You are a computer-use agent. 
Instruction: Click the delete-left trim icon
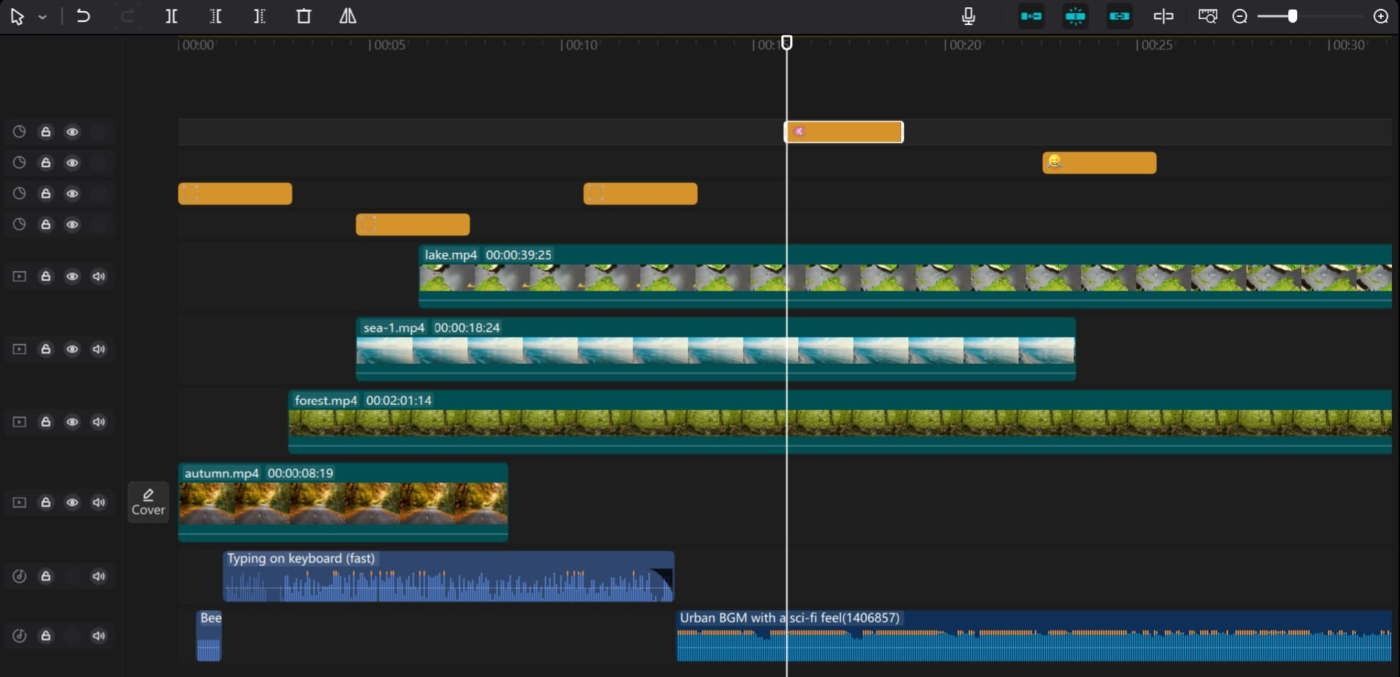[216, 16]
